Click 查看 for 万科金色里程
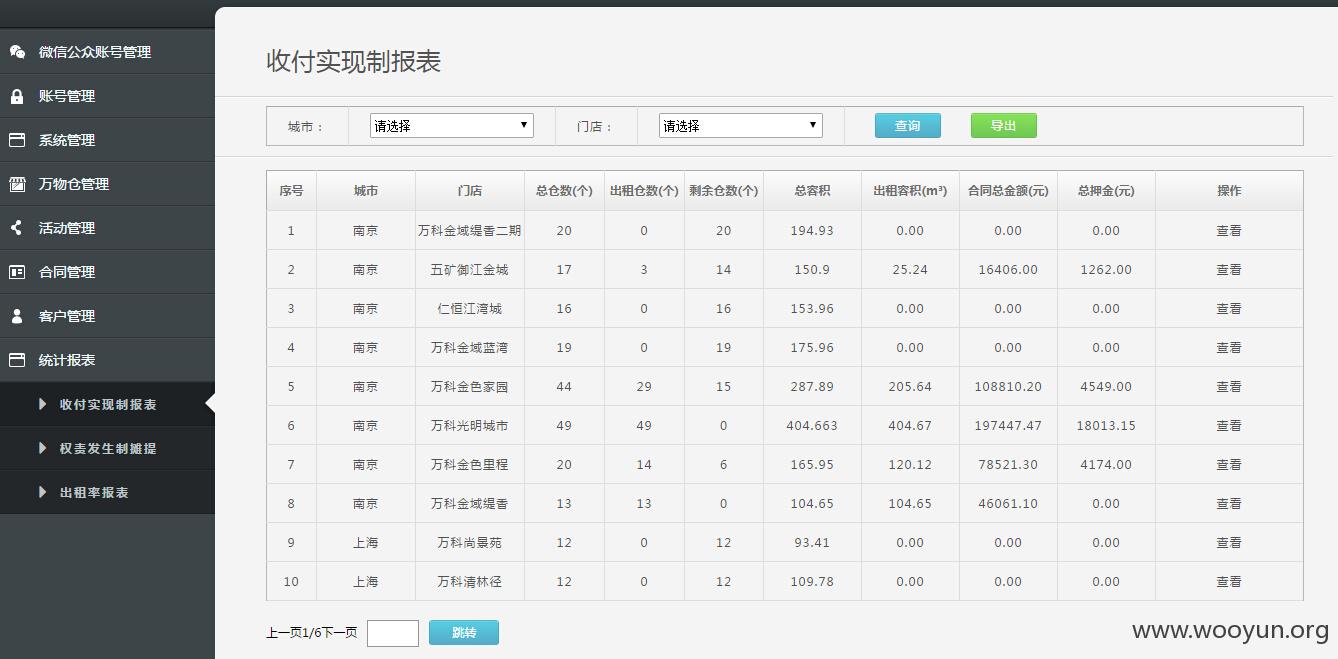Viewport: 1338px width, 659px height. point(1229,464)
